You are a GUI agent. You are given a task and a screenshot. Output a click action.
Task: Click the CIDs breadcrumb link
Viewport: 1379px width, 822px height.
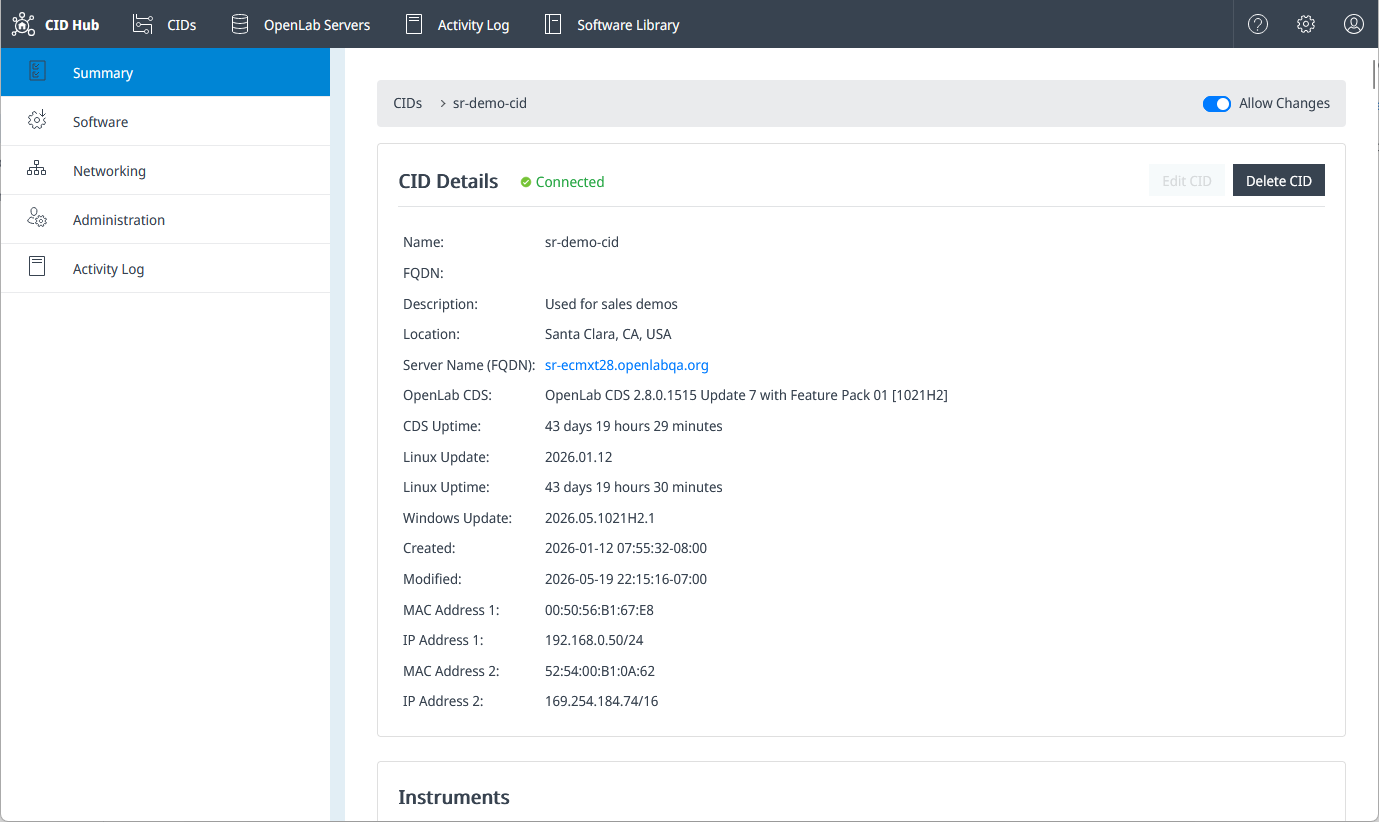408,103
